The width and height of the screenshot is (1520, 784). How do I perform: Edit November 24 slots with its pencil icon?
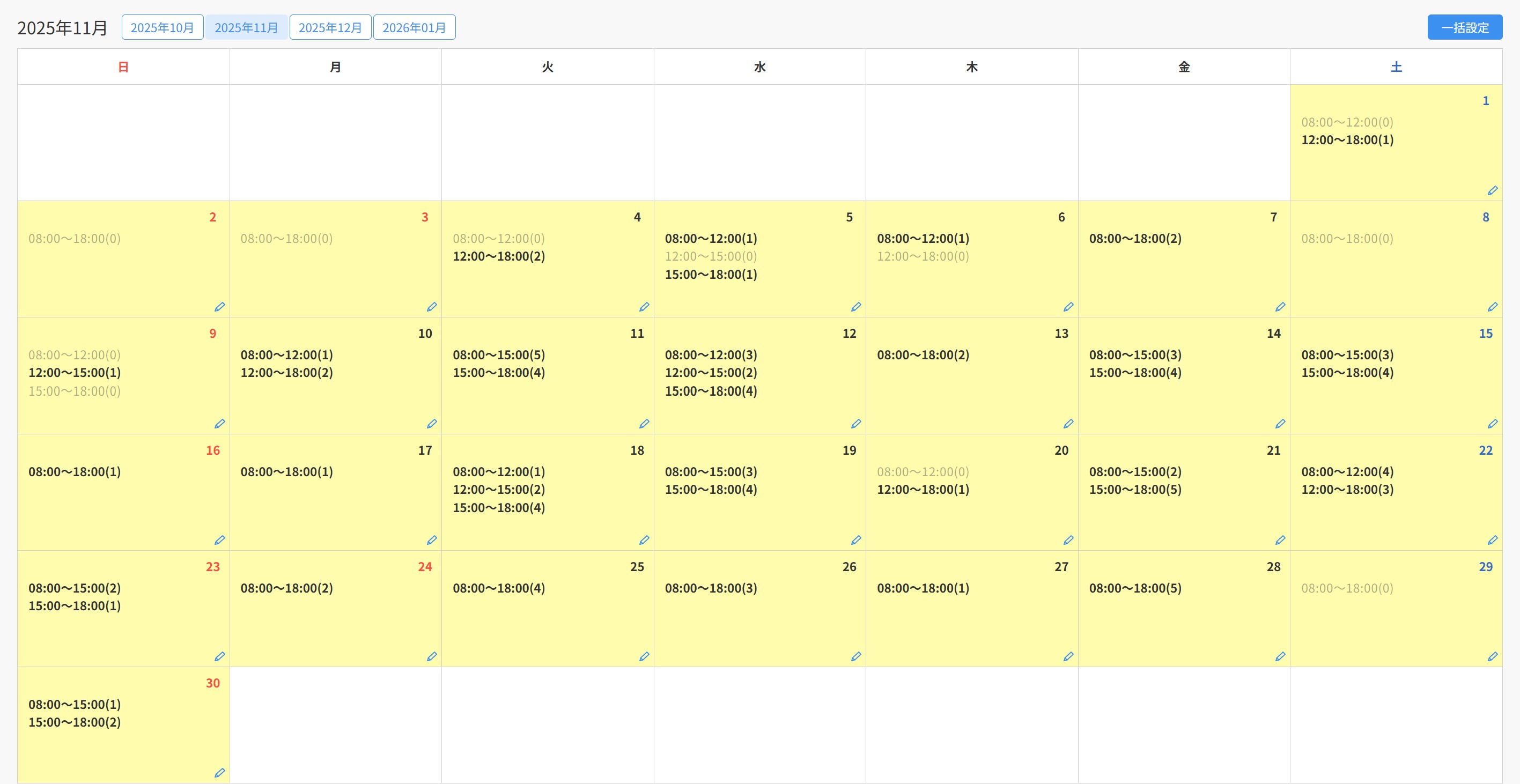tap(431, 656)
